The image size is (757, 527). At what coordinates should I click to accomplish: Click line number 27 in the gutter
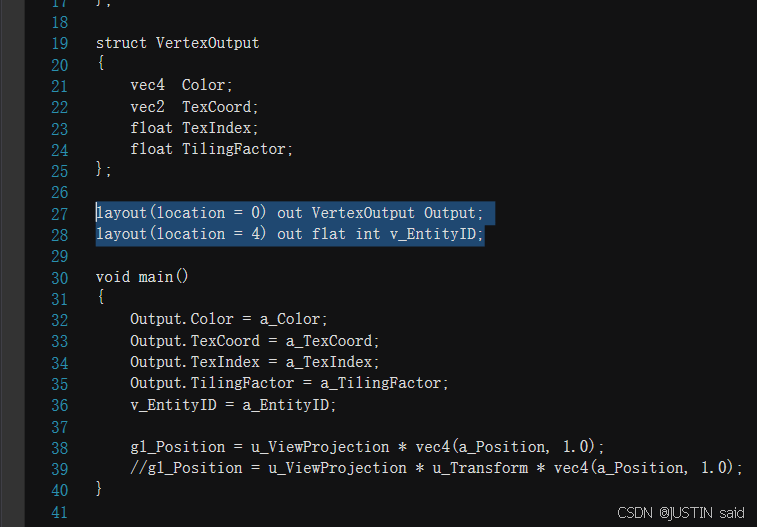click(58, 213)
